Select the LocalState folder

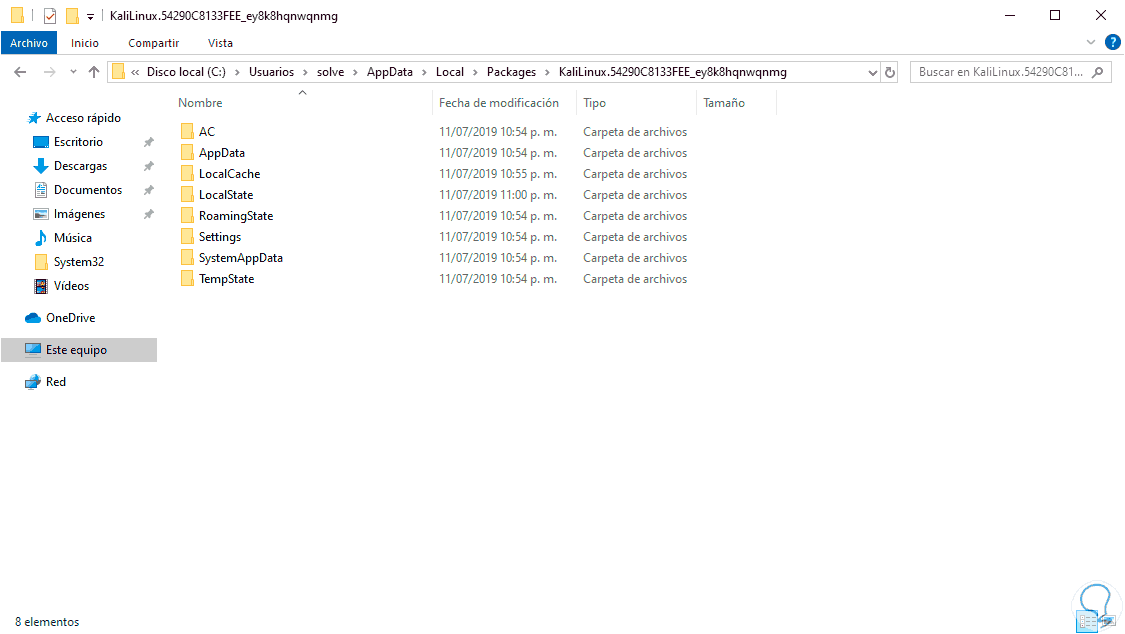(217, 194)
